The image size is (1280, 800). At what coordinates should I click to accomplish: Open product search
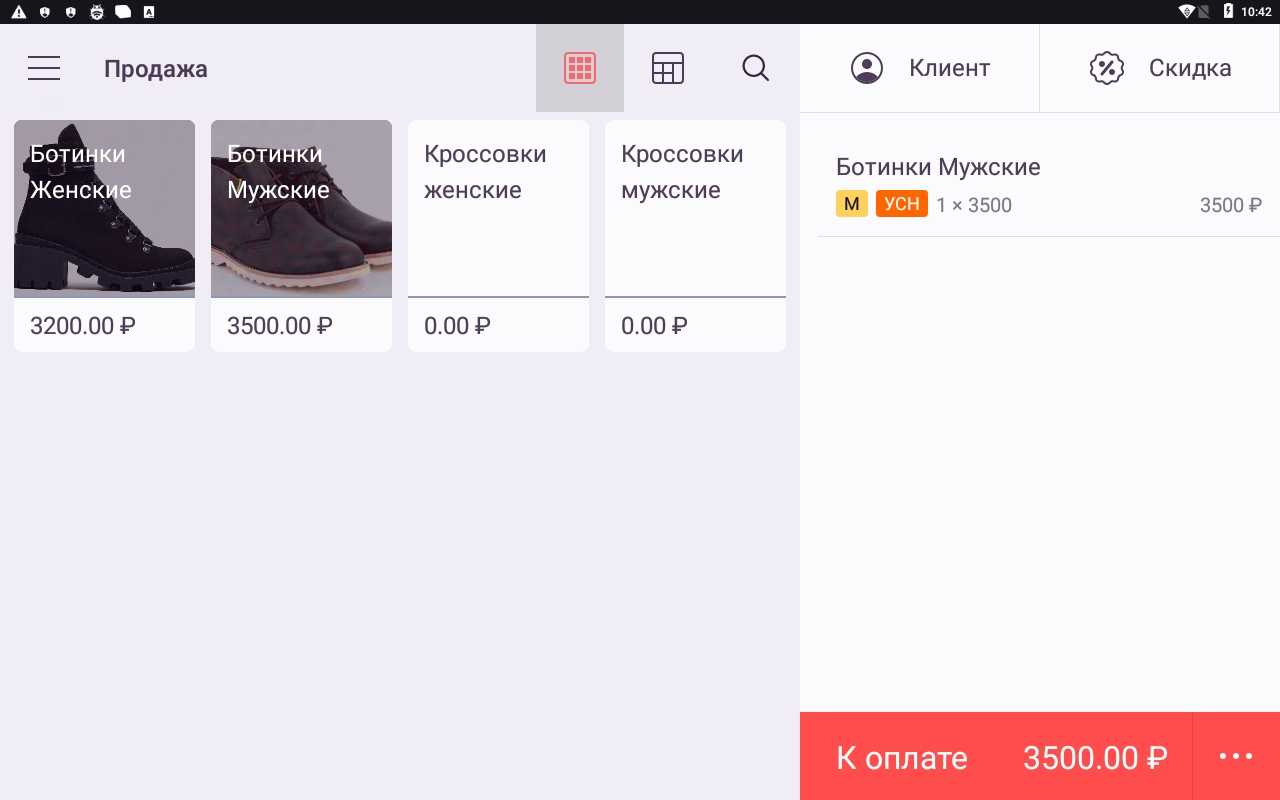point(755,68)
